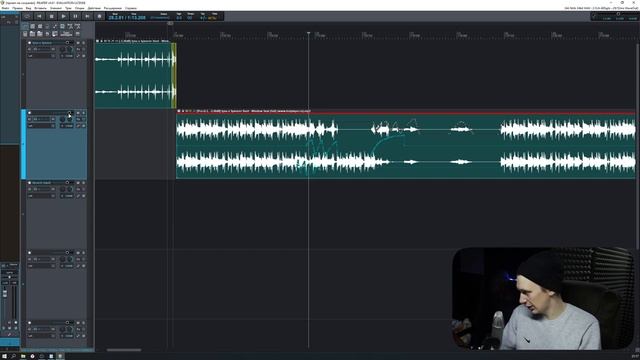Click the horizontal arrange scrollbar thumb
The image size is (640, 360).
pos(124,350)
